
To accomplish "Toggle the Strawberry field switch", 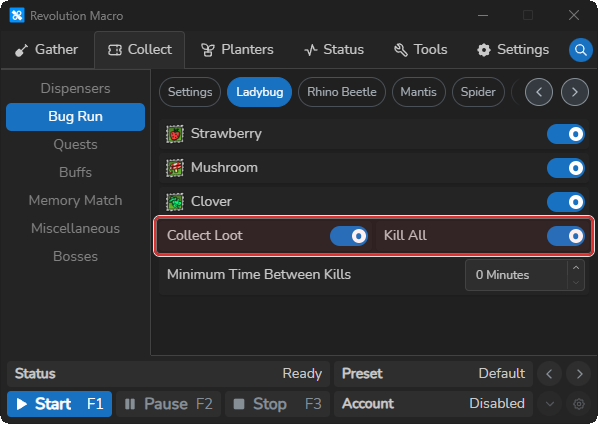I will tap(566, 134).
